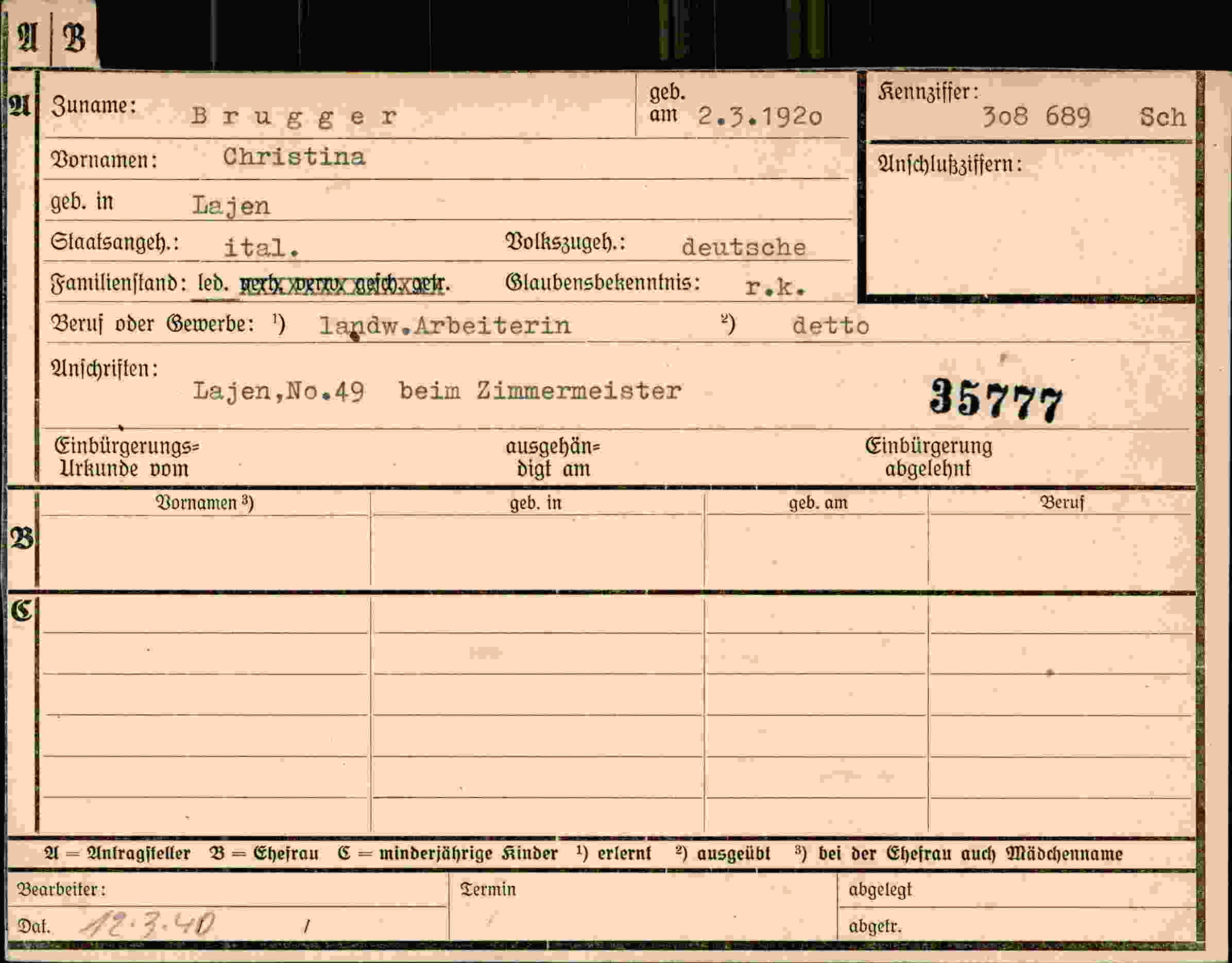Select the 'geb. in' column header in section B
1232x963 pixels.
535,503
